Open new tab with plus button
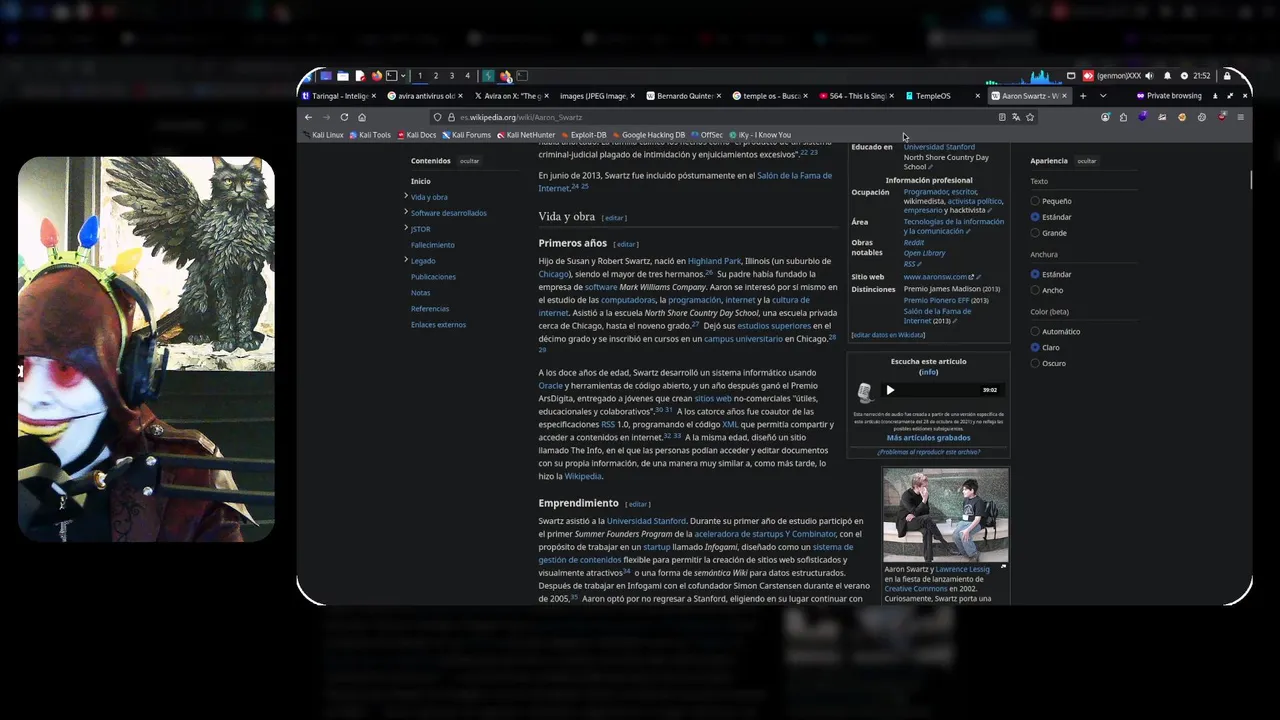Viewport: 1280px width, 720px height. 1082,96
